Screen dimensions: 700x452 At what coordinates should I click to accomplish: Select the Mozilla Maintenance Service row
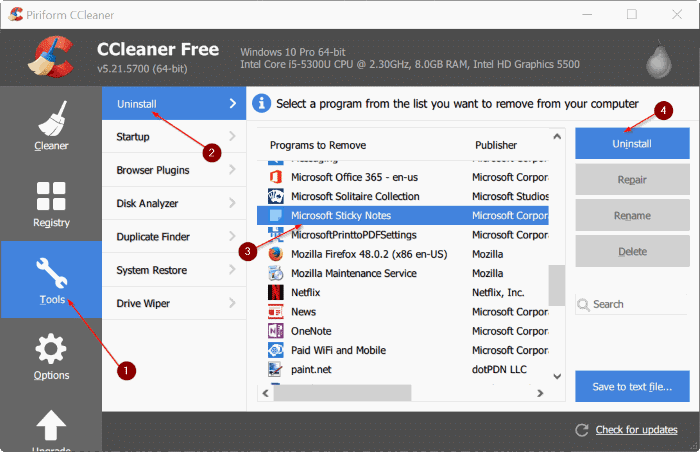(x=403, y=273)
